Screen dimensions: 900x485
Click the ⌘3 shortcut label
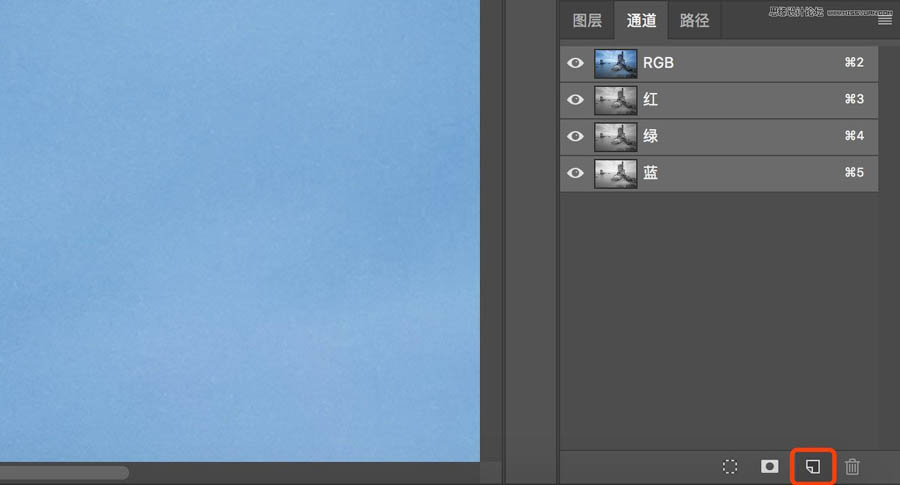pyautogui.click(x=854, y=99)
